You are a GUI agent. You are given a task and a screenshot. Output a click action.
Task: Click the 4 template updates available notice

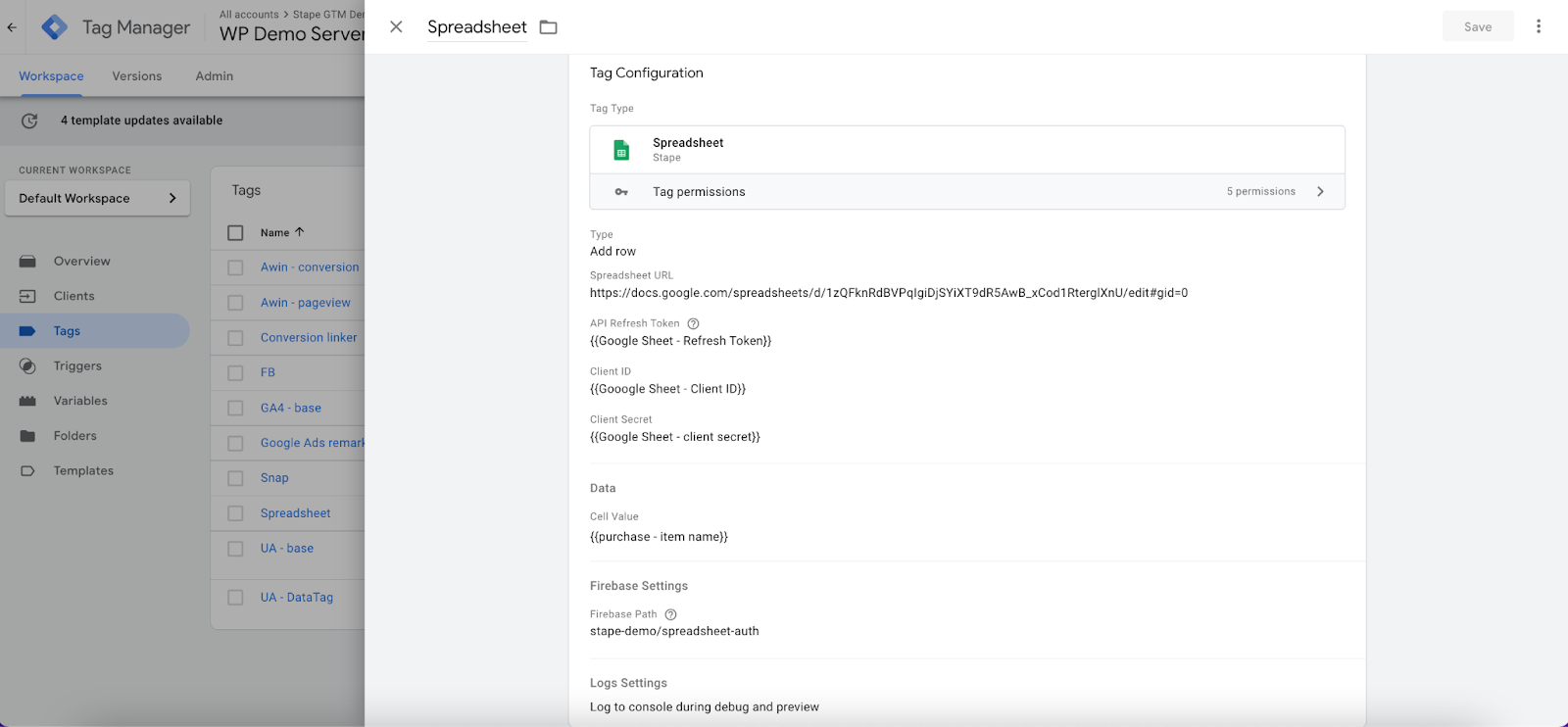[x=142, y=121]
